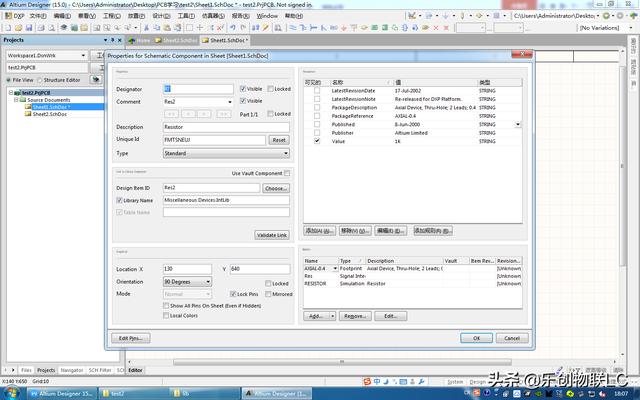This screenshot has height=400, width=640.
Task: Select Sheet2.SchDoc in the project tree
Action: (x=49, y=114)
